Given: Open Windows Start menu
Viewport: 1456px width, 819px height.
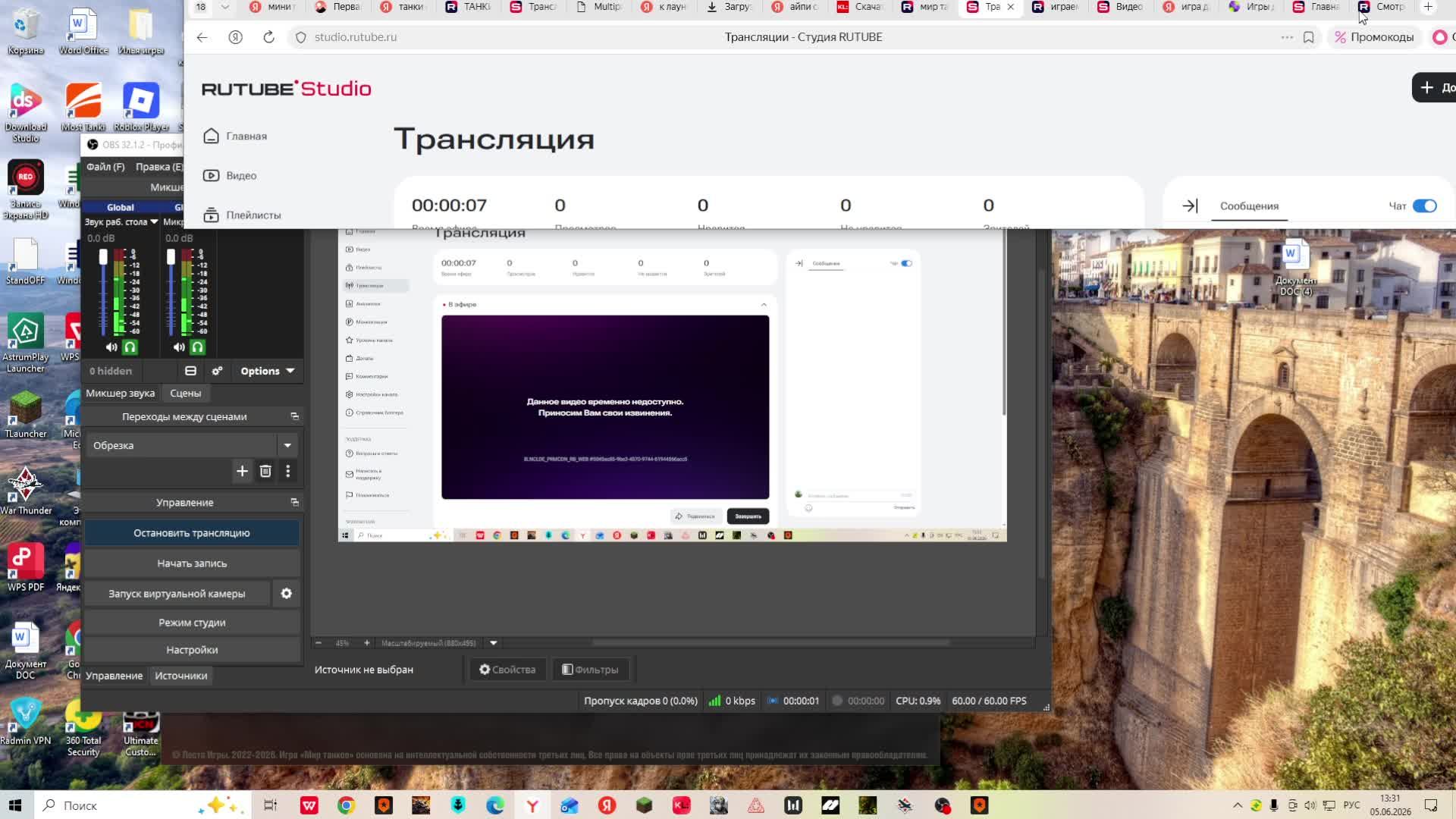Looking at the screenshot, I should click(x=15, y=805).
